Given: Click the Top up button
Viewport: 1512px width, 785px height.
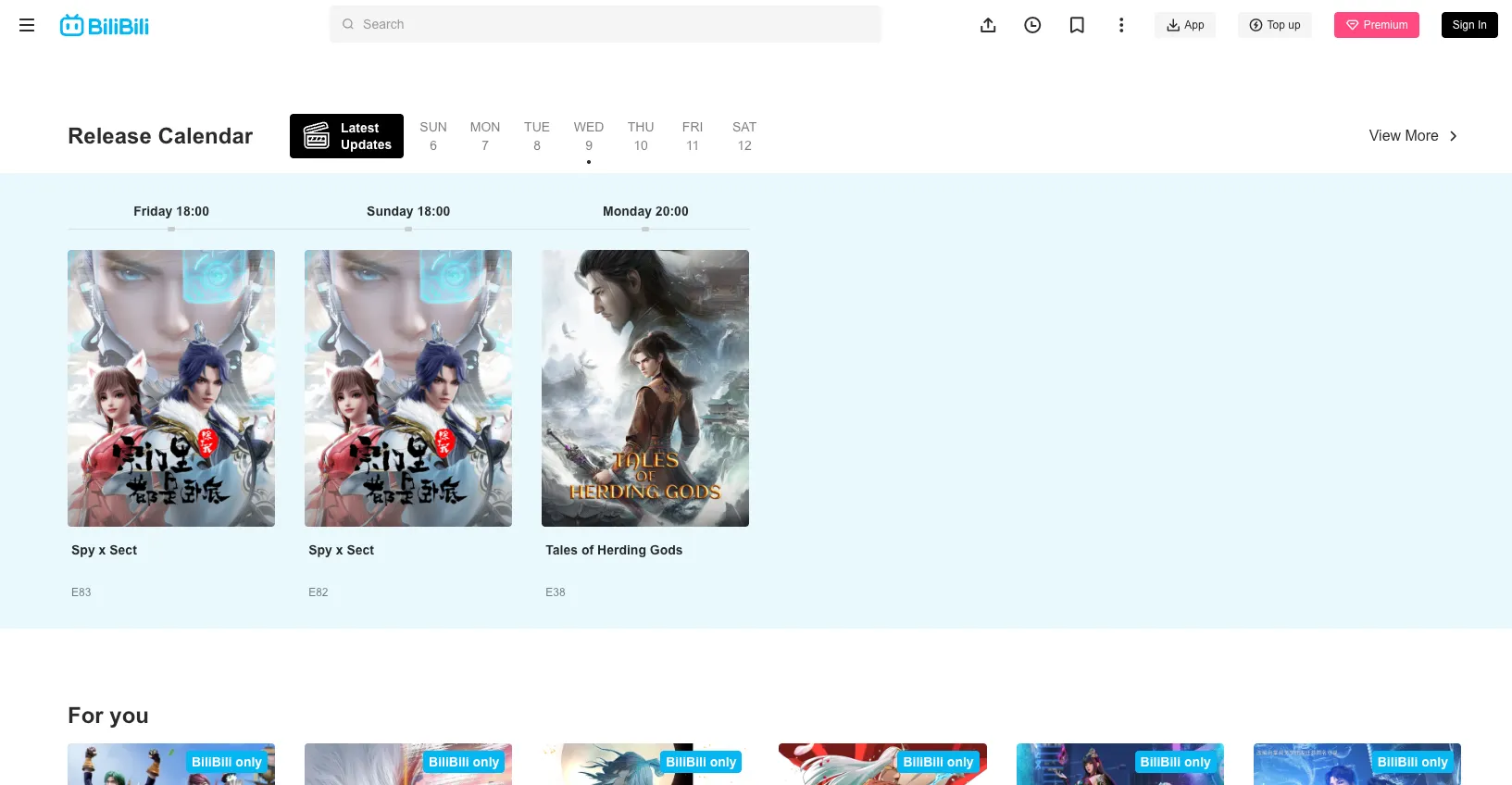Looking at the screenshot, I should [x=1275, y=25].
